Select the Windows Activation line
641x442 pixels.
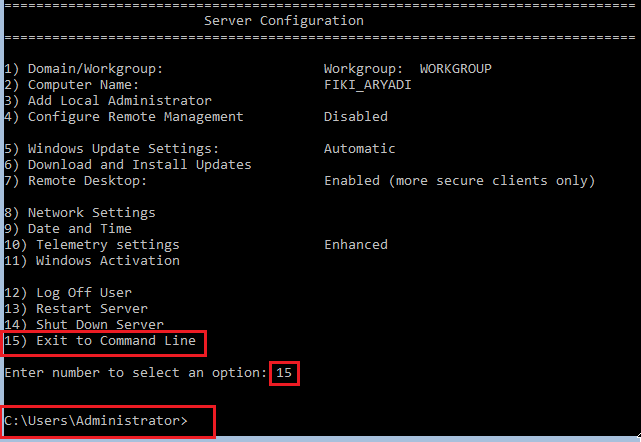[x=92, y=261]
